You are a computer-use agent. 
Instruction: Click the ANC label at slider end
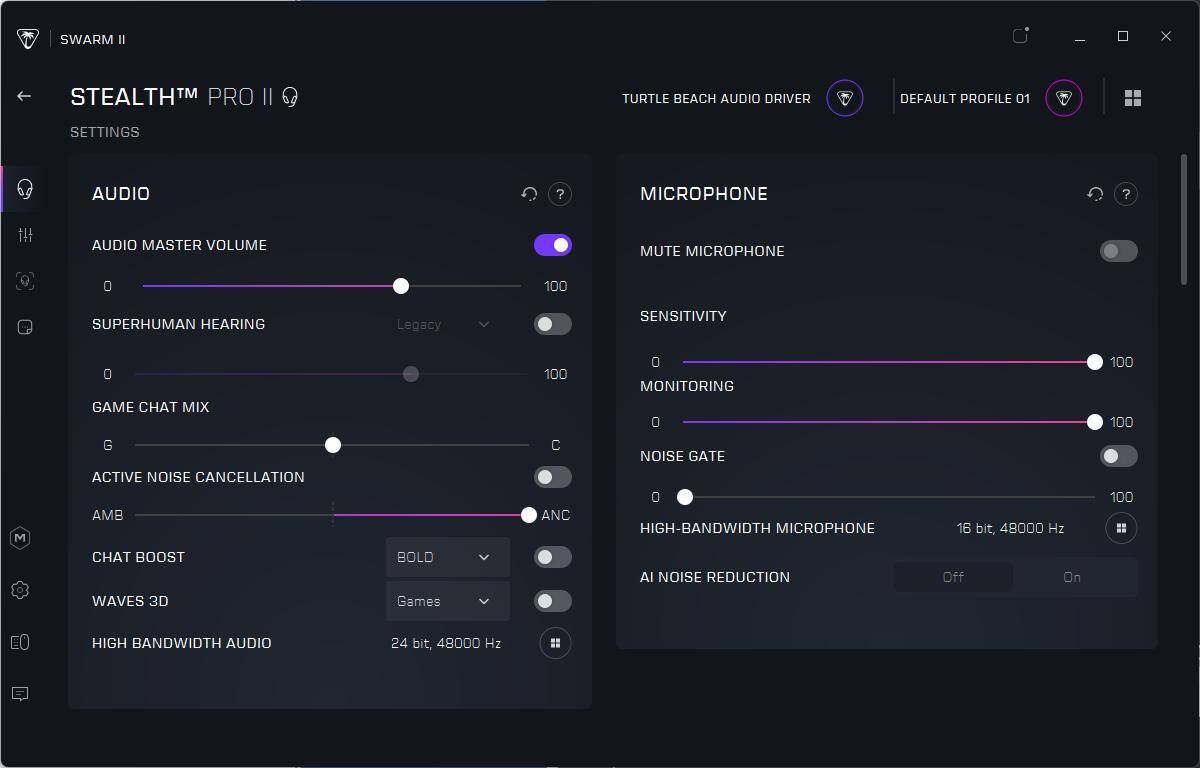pyautogui.click(x=556, y=515)
